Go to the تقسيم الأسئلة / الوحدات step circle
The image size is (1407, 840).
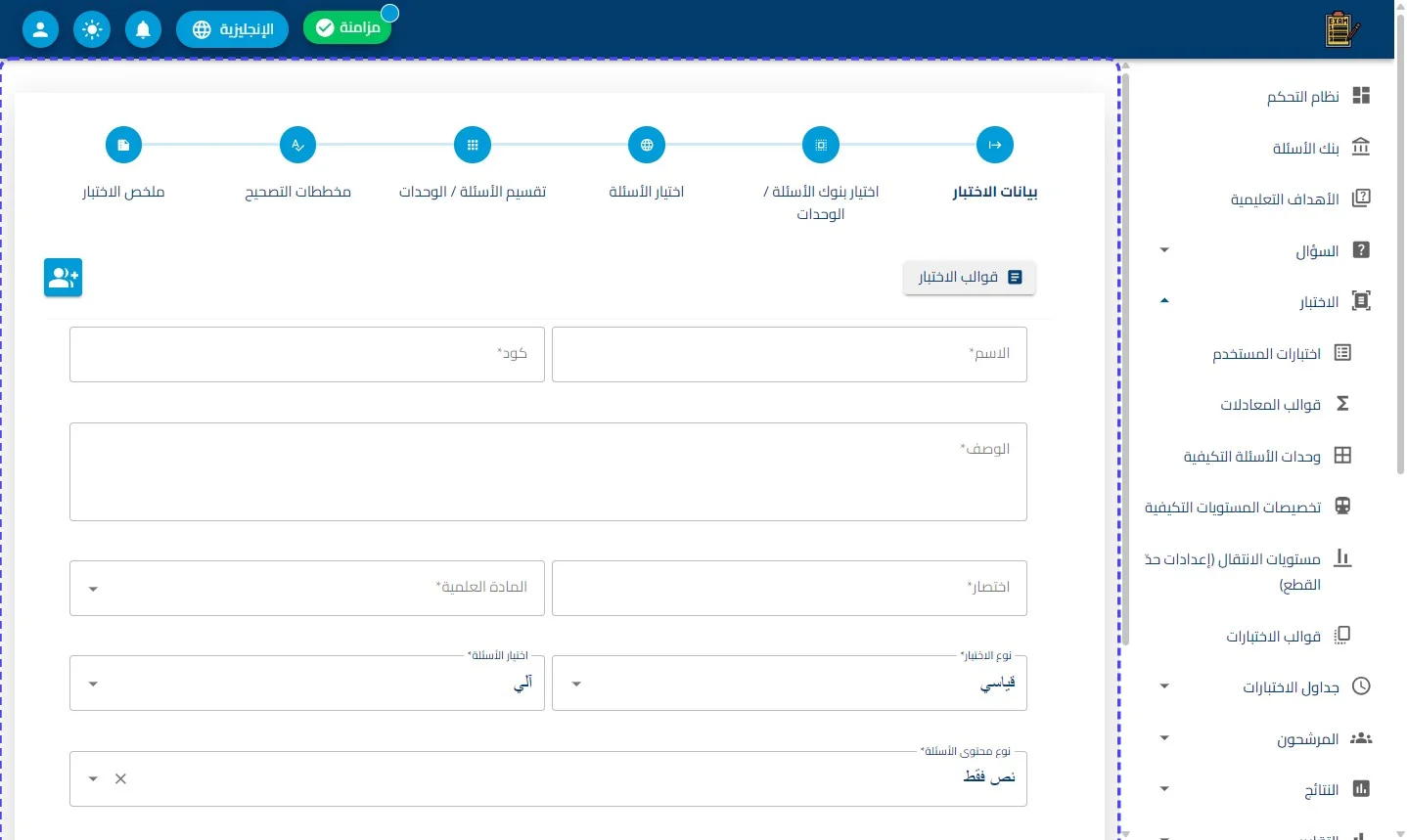tap(473, 145)
